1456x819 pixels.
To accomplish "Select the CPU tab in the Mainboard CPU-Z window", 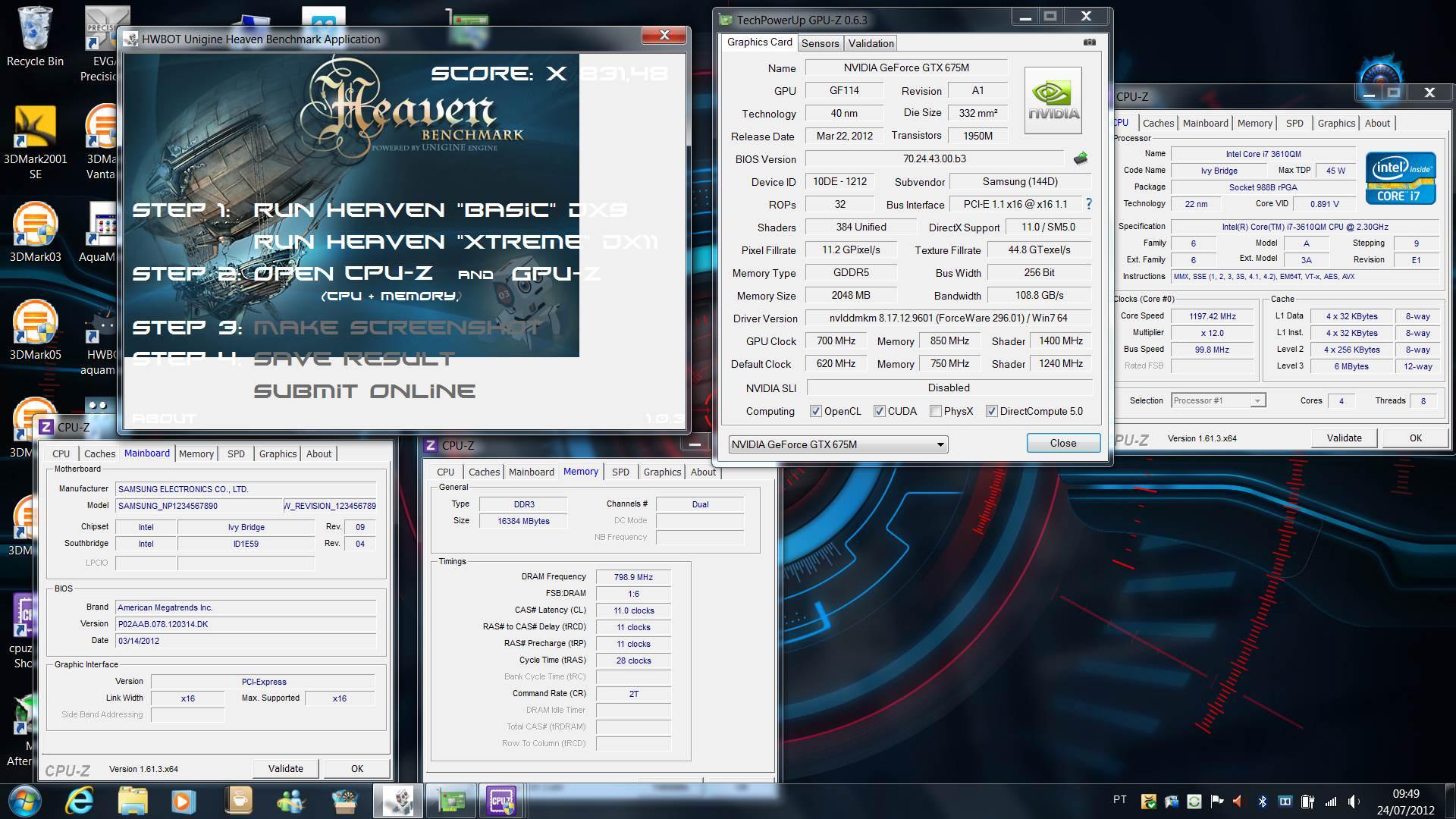I will [61, 453].
